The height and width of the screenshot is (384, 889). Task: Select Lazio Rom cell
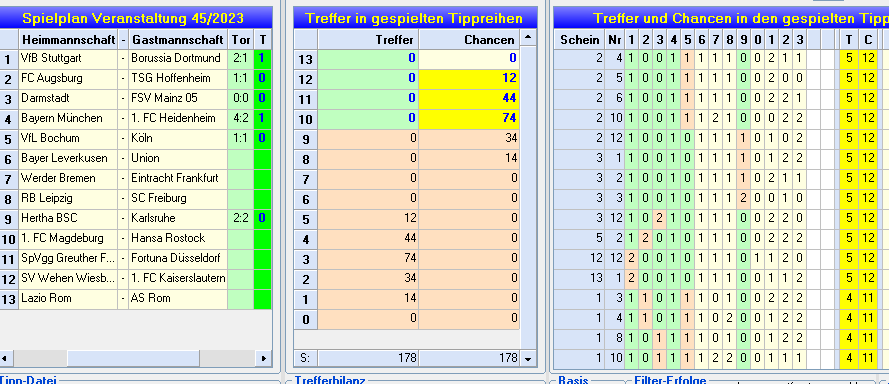coord(68,298)
